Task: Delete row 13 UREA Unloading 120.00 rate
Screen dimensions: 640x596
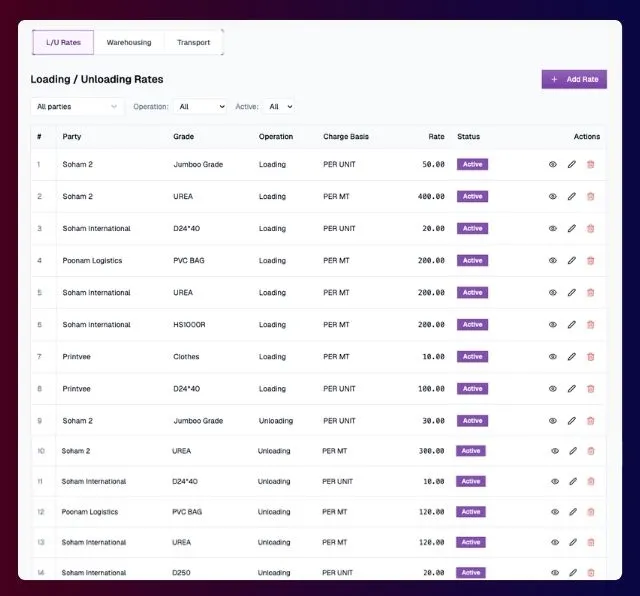Action: point(591,542)
